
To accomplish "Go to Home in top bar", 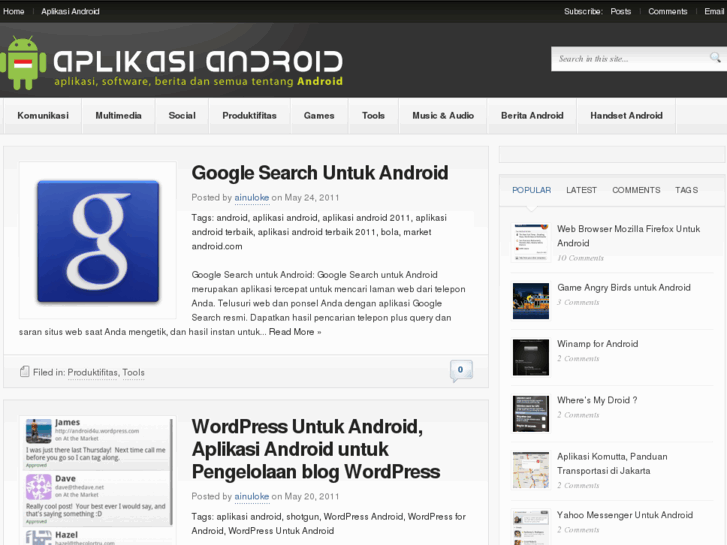I will [x=13, y=11].
